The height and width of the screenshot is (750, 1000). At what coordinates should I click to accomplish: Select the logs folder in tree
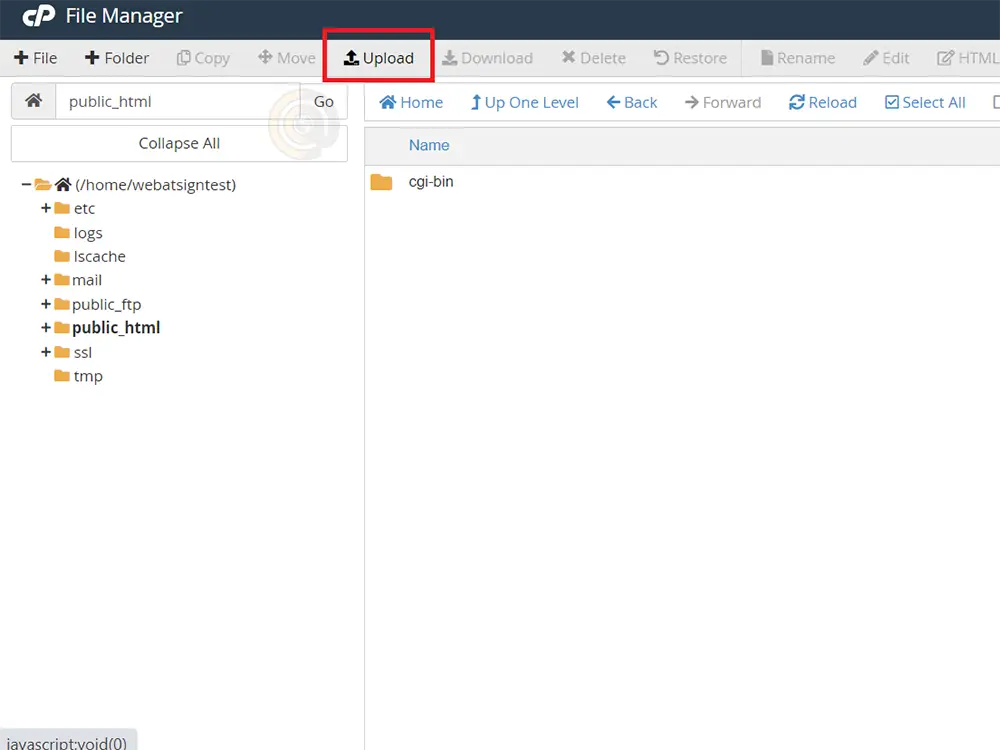click(88, 232)
